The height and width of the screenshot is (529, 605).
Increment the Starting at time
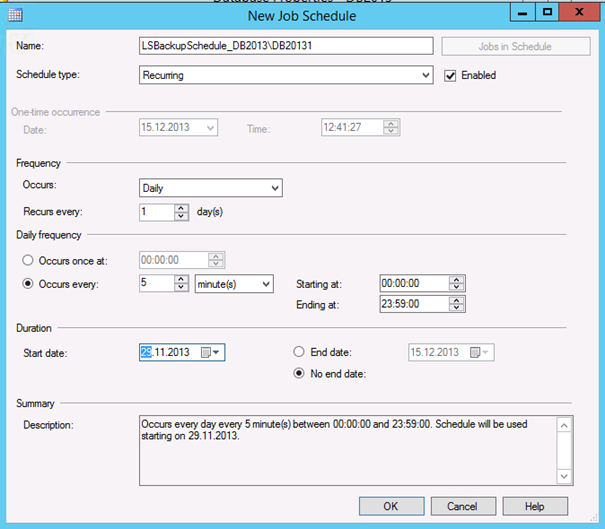point(457,280)
